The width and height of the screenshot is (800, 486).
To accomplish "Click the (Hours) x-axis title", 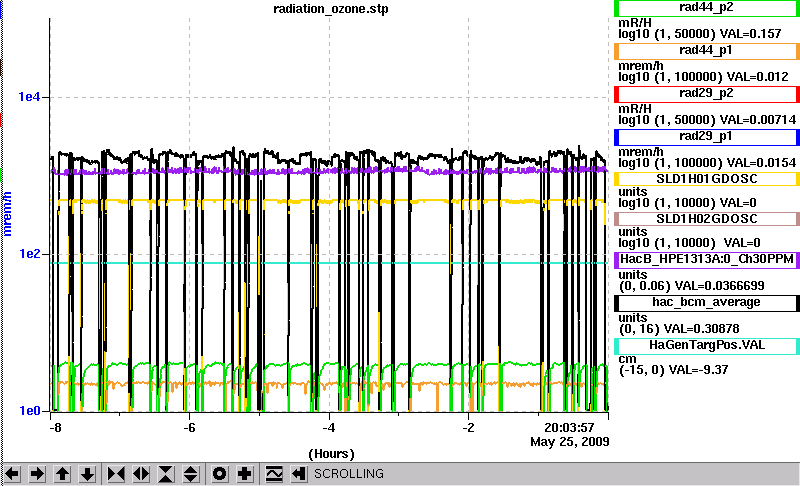I will [x=331, y=454].
